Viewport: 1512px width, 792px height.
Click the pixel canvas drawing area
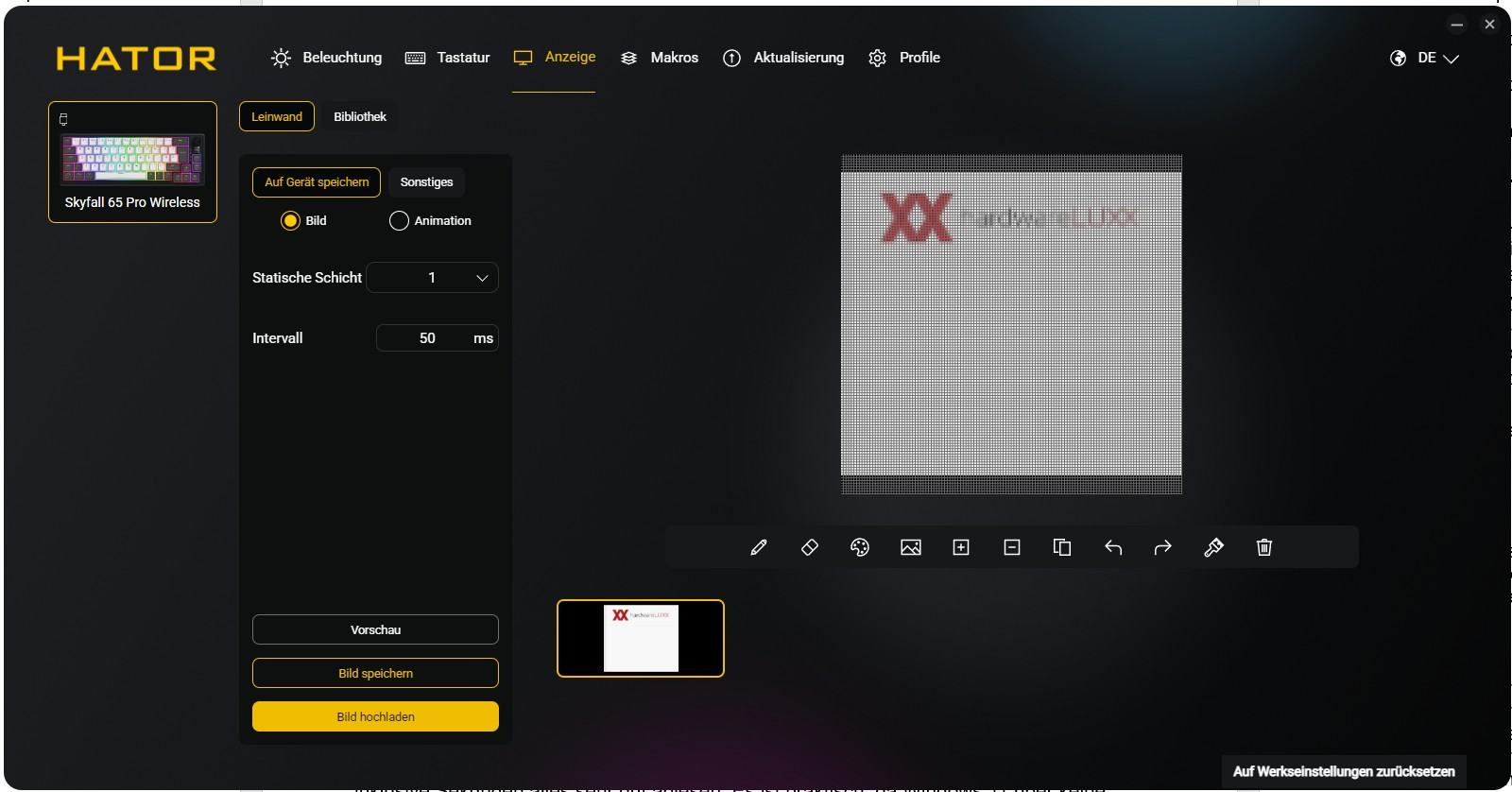(x=1011, y=324)
